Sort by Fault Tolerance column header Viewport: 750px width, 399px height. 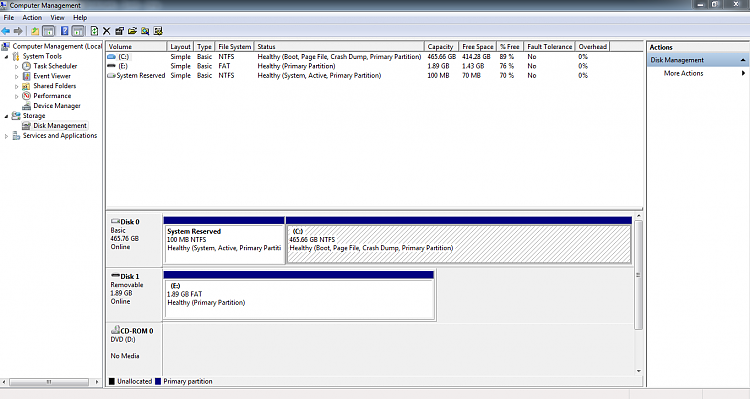549,46
